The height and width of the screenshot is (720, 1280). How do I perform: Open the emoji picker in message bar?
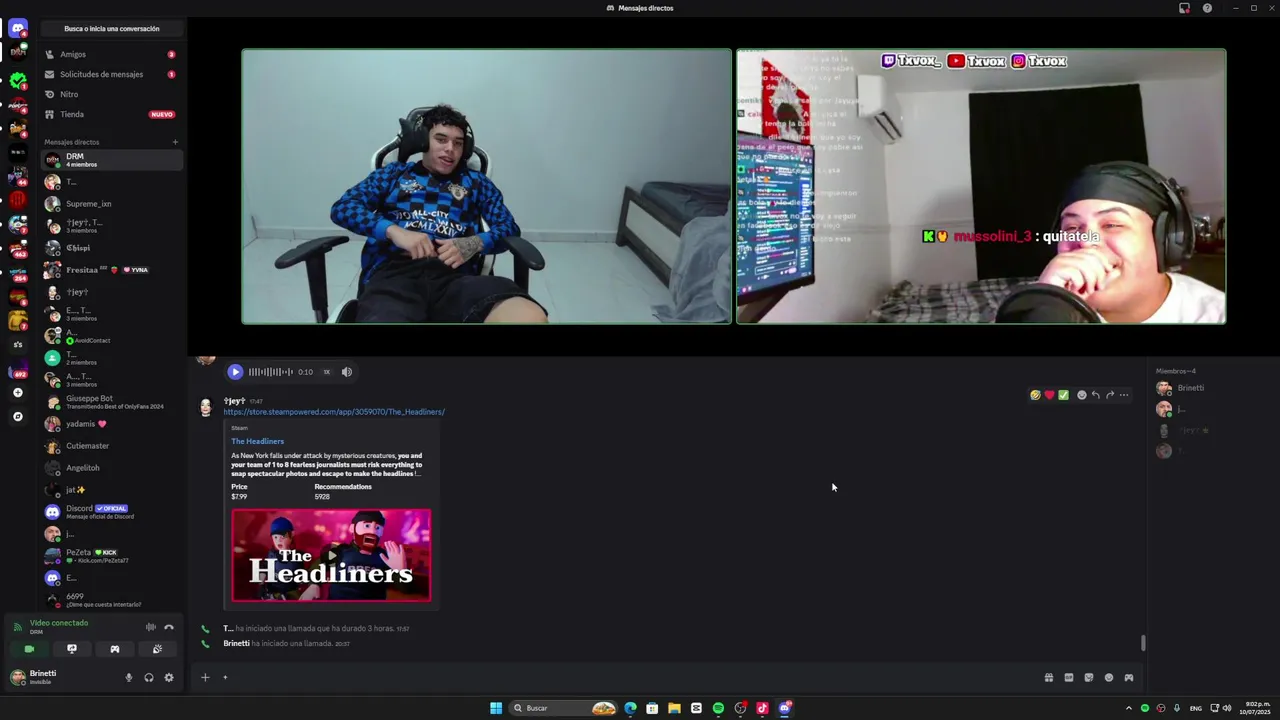1108,677
